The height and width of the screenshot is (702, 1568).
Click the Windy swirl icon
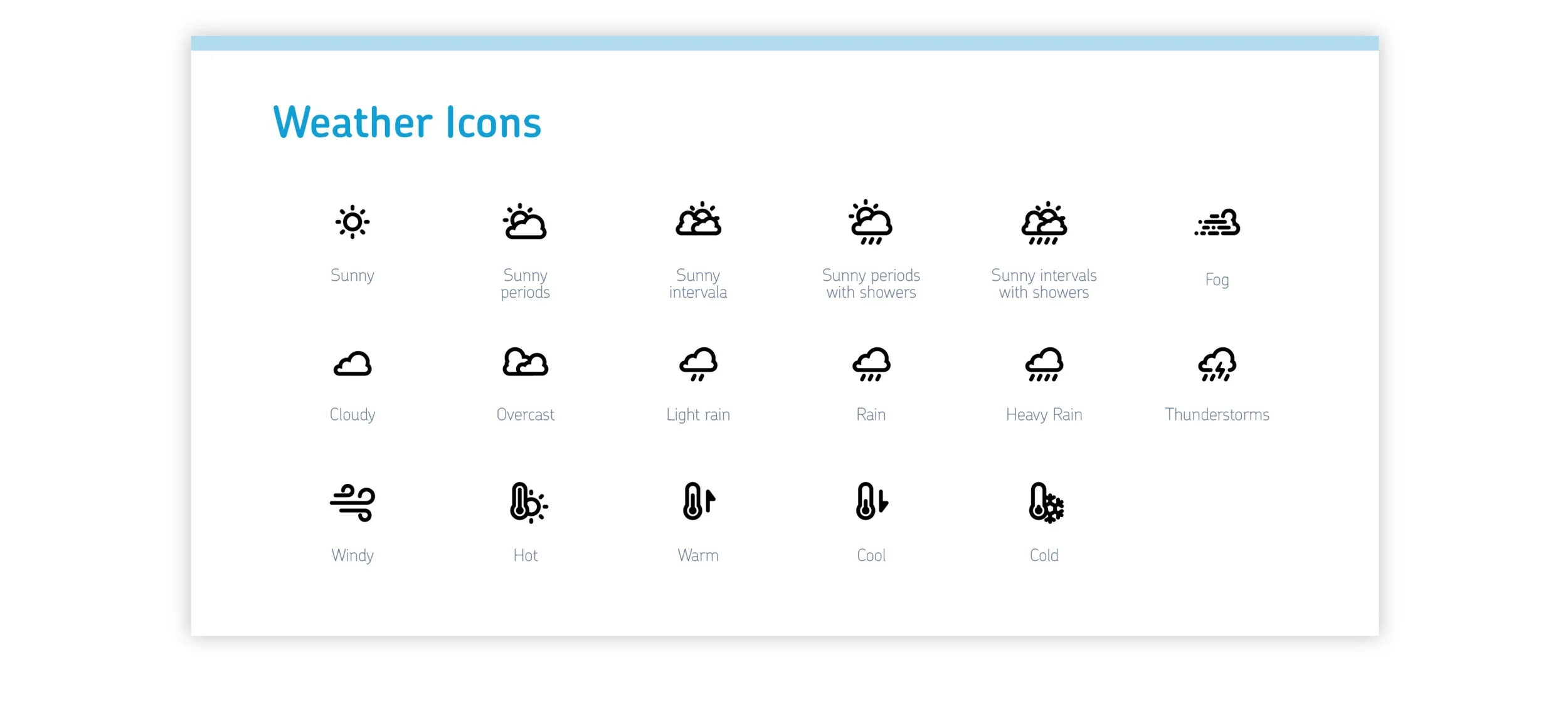click(352, 503)
